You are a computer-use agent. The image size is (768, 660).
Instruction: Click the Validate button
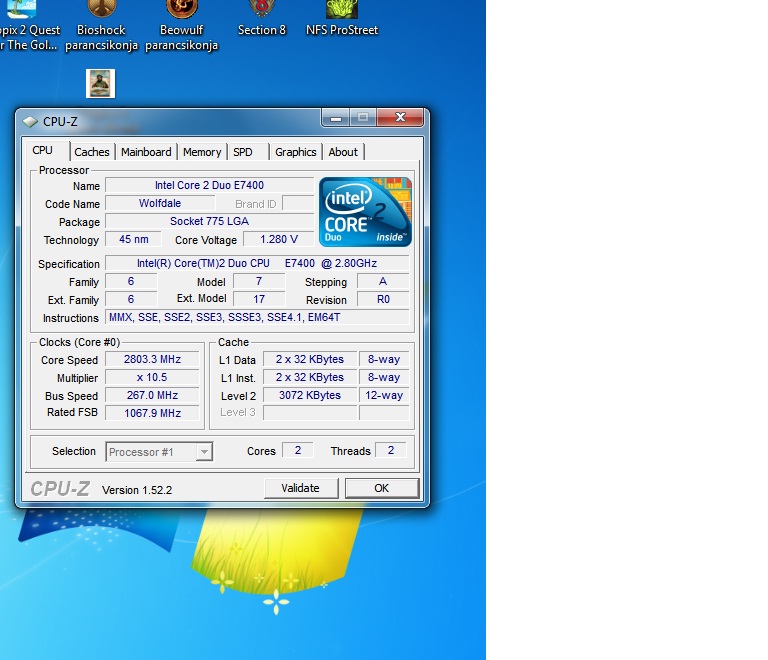tap(301, 488)
